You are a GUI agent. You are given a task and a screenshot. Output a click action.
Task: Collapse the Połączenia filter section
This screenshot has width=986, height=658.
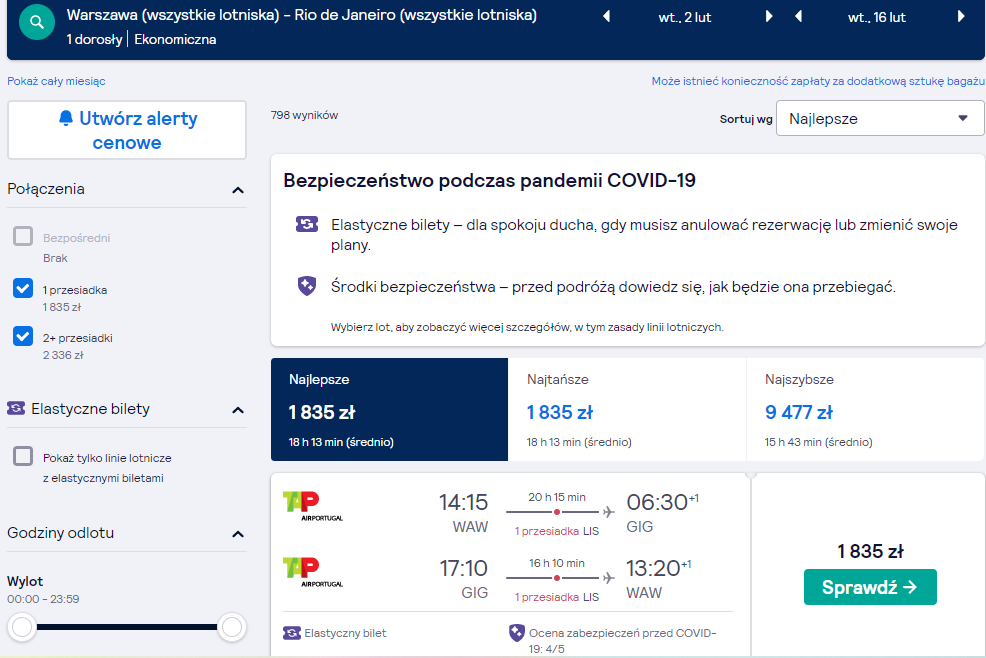238,190
